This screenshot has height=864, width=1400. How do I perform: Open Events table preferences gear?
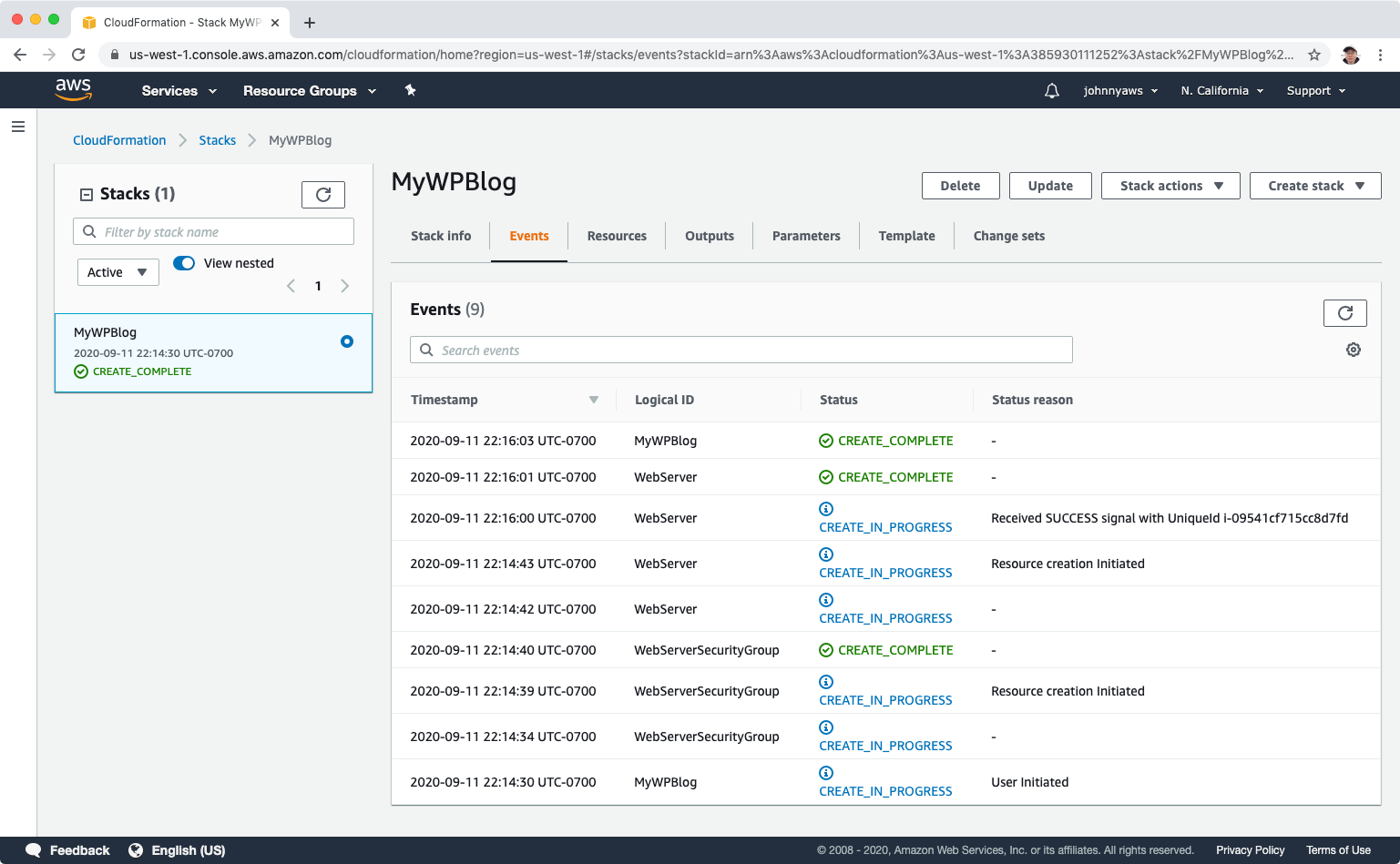click(1354, 350)
